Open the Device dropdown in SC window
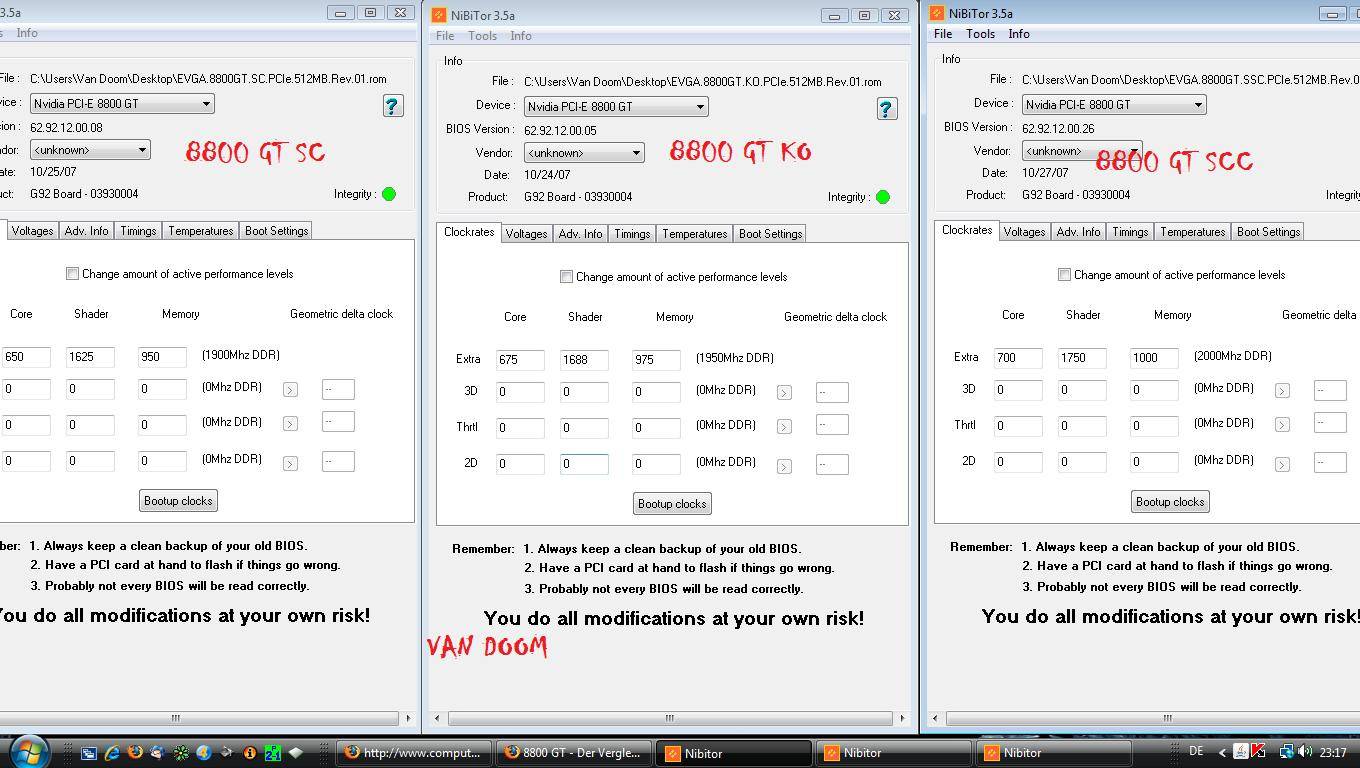The width and height of the screenshot is (1360, 768). click(123, 104)
